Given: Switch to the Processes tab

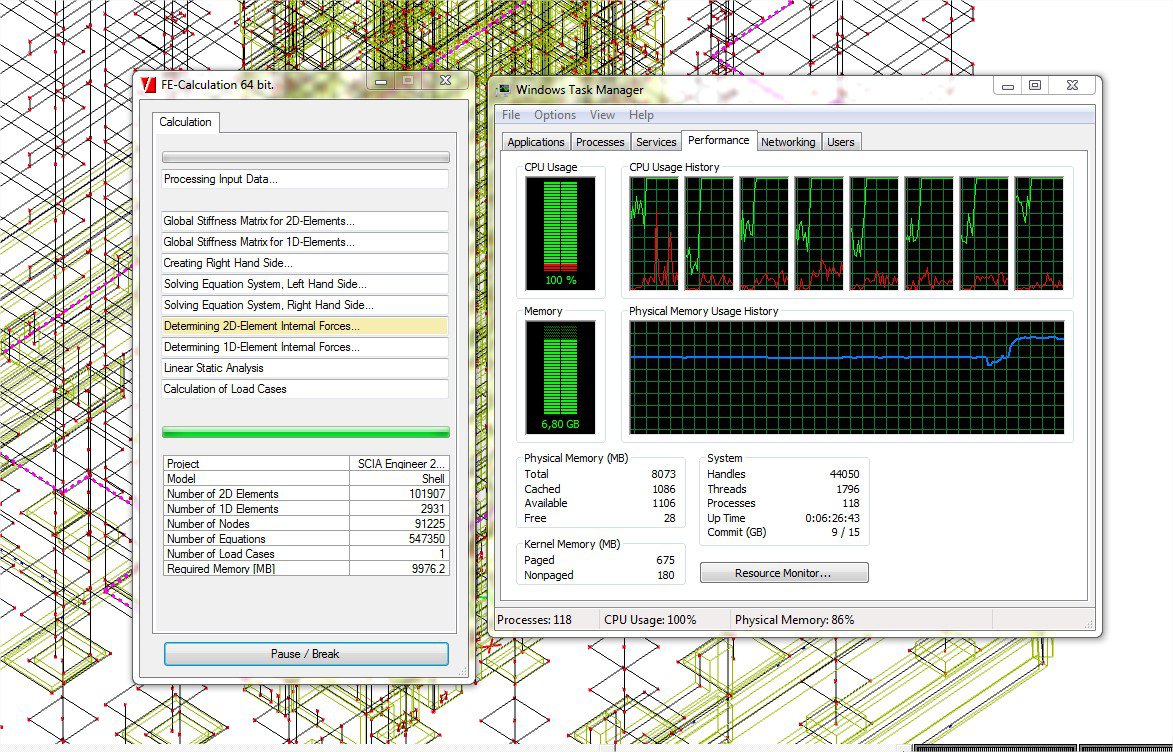Looking at the screenshot, I should pyautogui.click(x=600, y=142).
